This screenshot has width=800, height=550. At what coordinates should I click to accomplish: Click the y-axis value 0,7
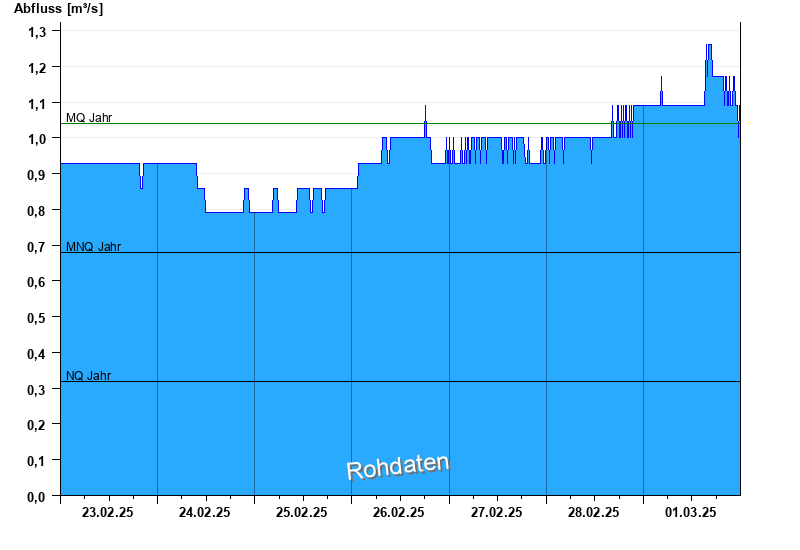point(37,247)
